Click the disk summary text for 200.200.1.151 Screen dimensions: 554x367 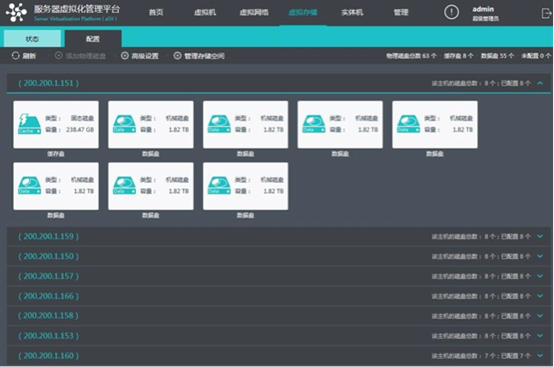click(481, 83)
